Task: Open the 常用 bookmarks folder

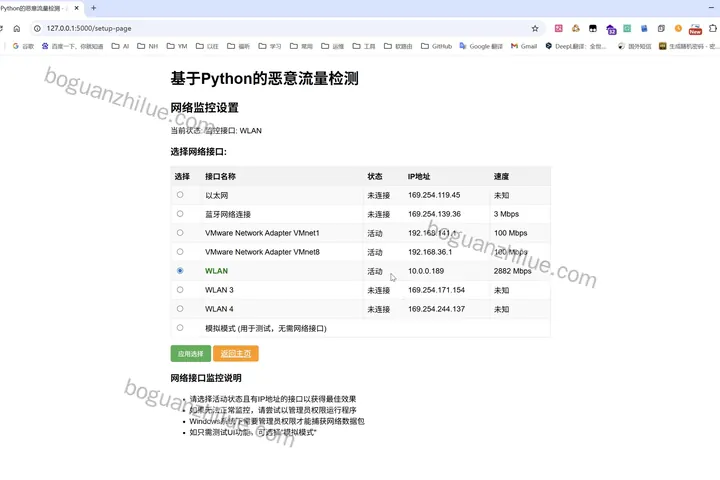Action: [x=301, y=46]
